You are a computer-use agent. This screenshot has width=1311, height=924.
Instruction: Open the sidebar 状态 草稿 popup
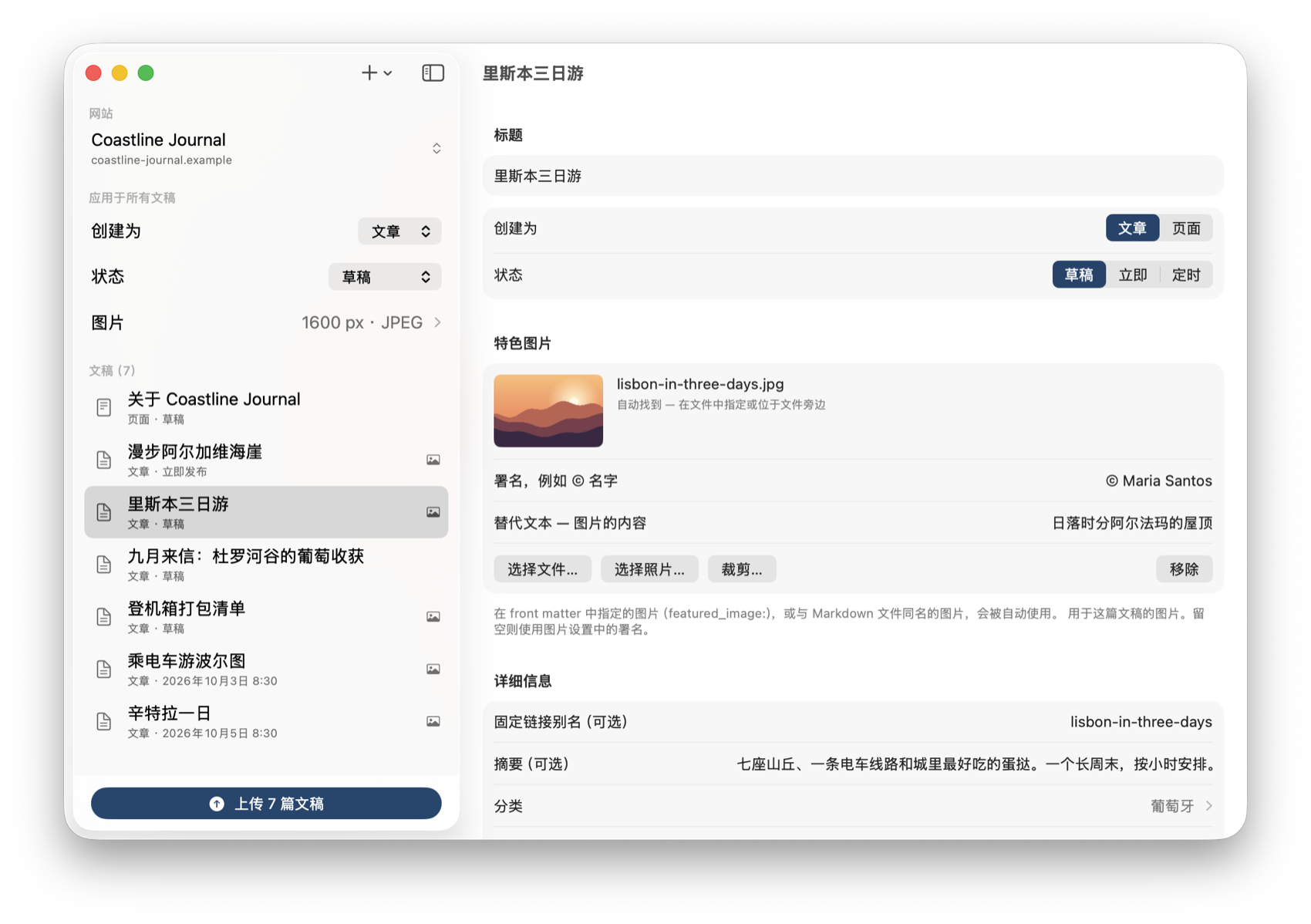[x=385, y=277]
